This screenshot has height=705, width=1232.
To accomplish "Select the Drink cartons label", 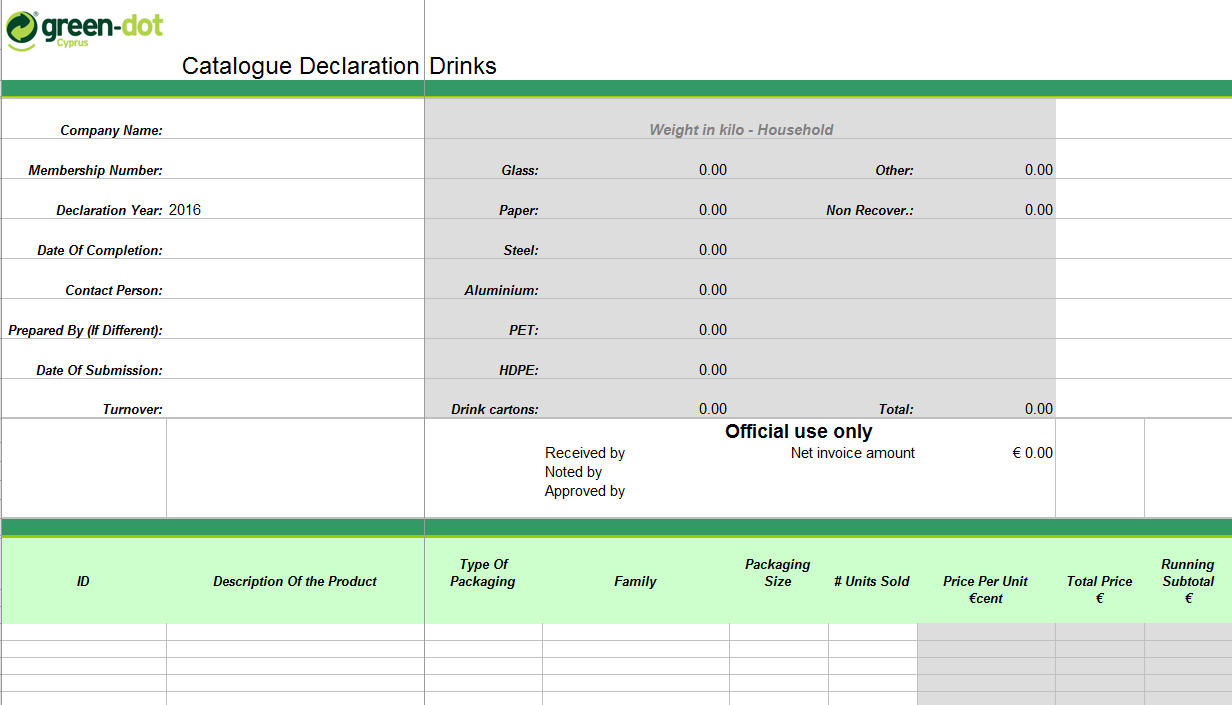I will (x=495, y=409).
